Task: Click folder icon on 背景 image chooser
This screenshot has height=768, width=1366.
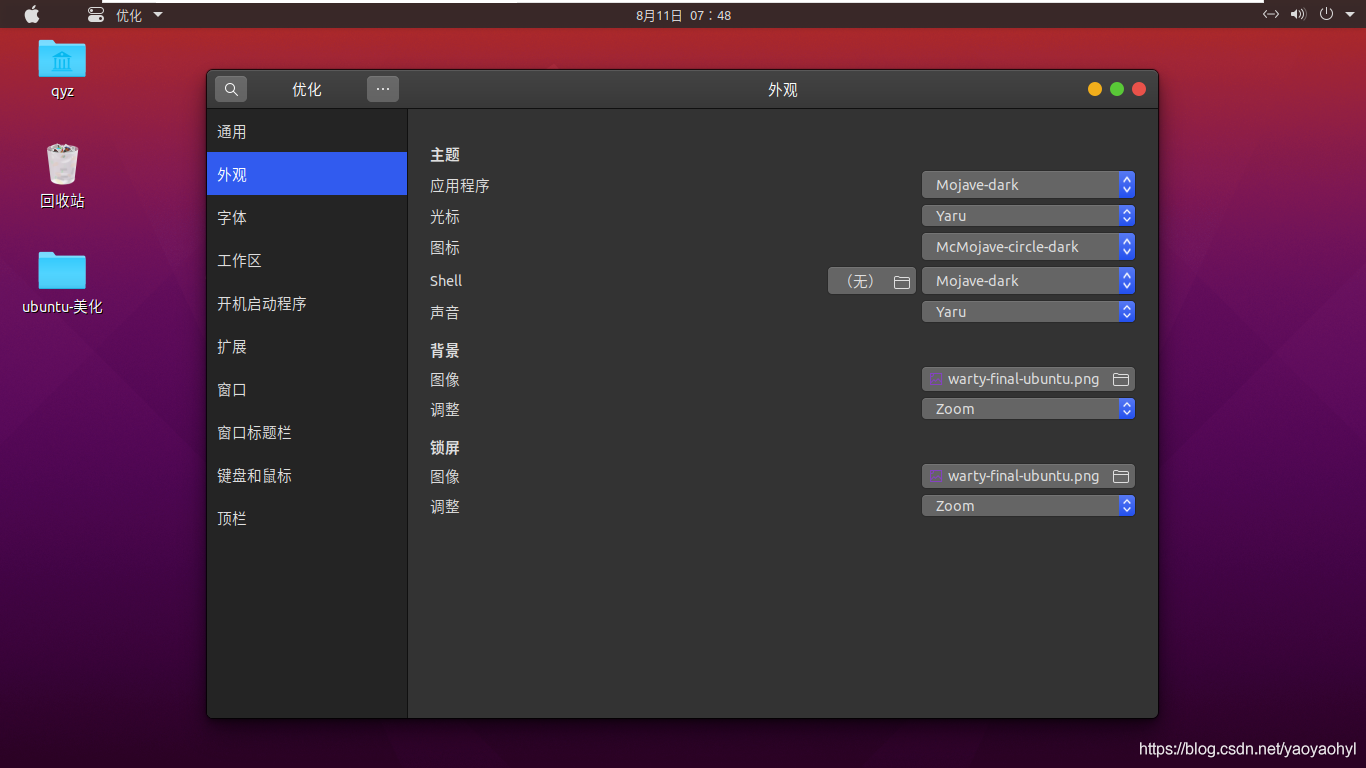Action: pos(1121,379)
